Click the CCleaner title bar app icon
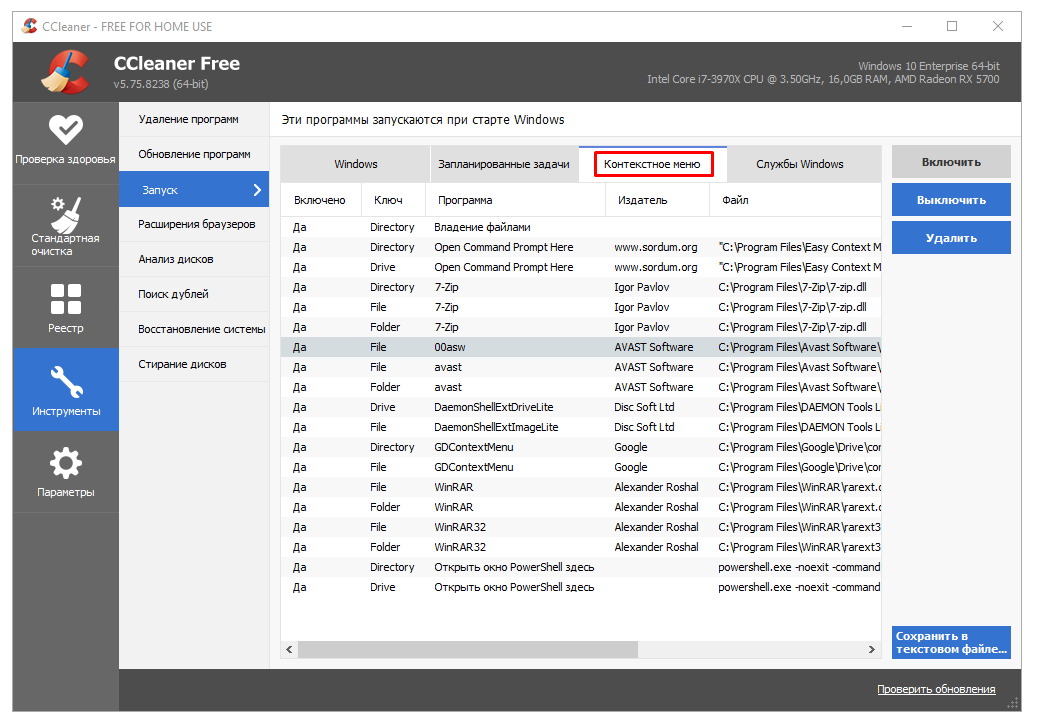1038x724 pixels. (29, 26)
